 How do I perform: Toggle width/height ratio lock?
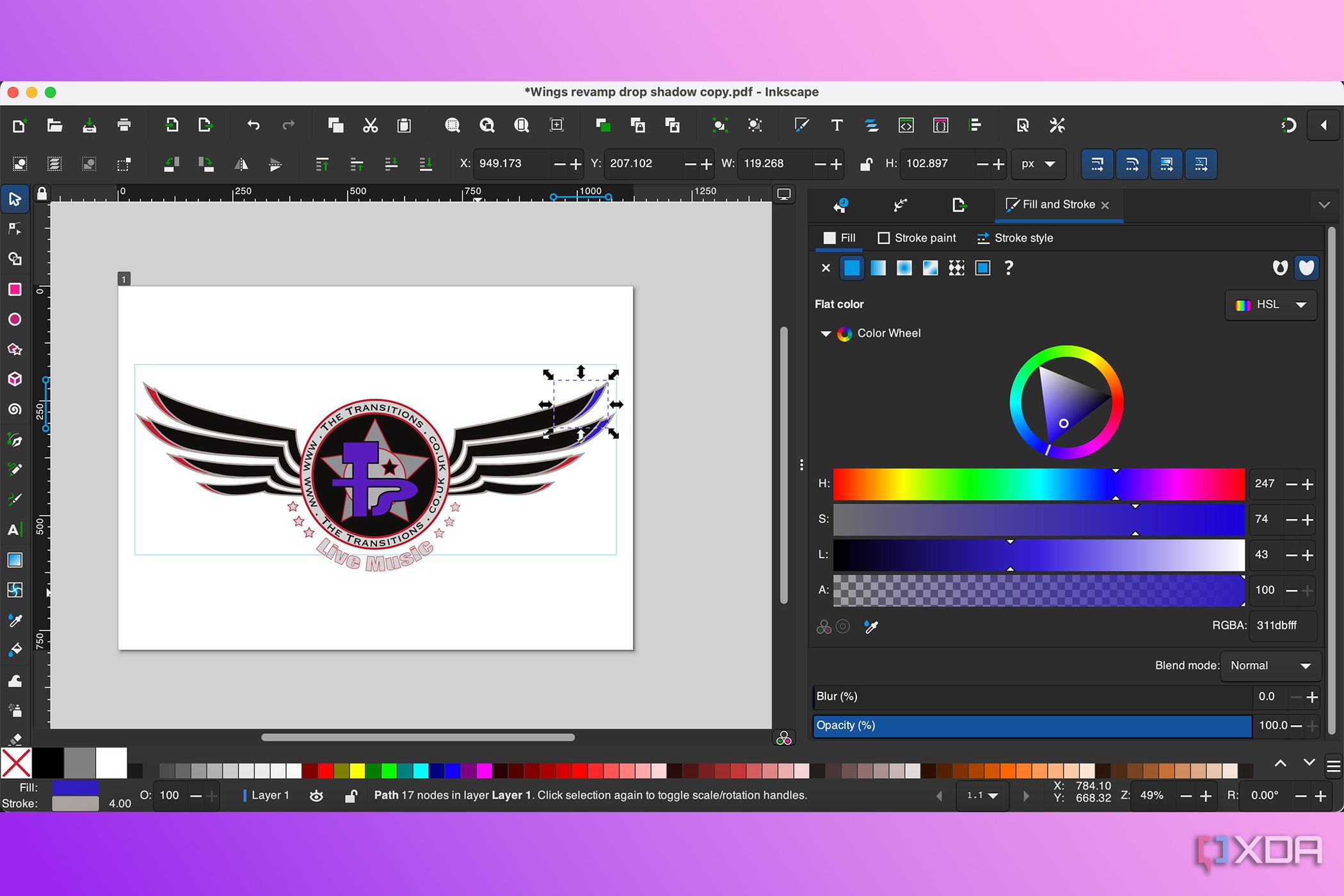point(866,164)
